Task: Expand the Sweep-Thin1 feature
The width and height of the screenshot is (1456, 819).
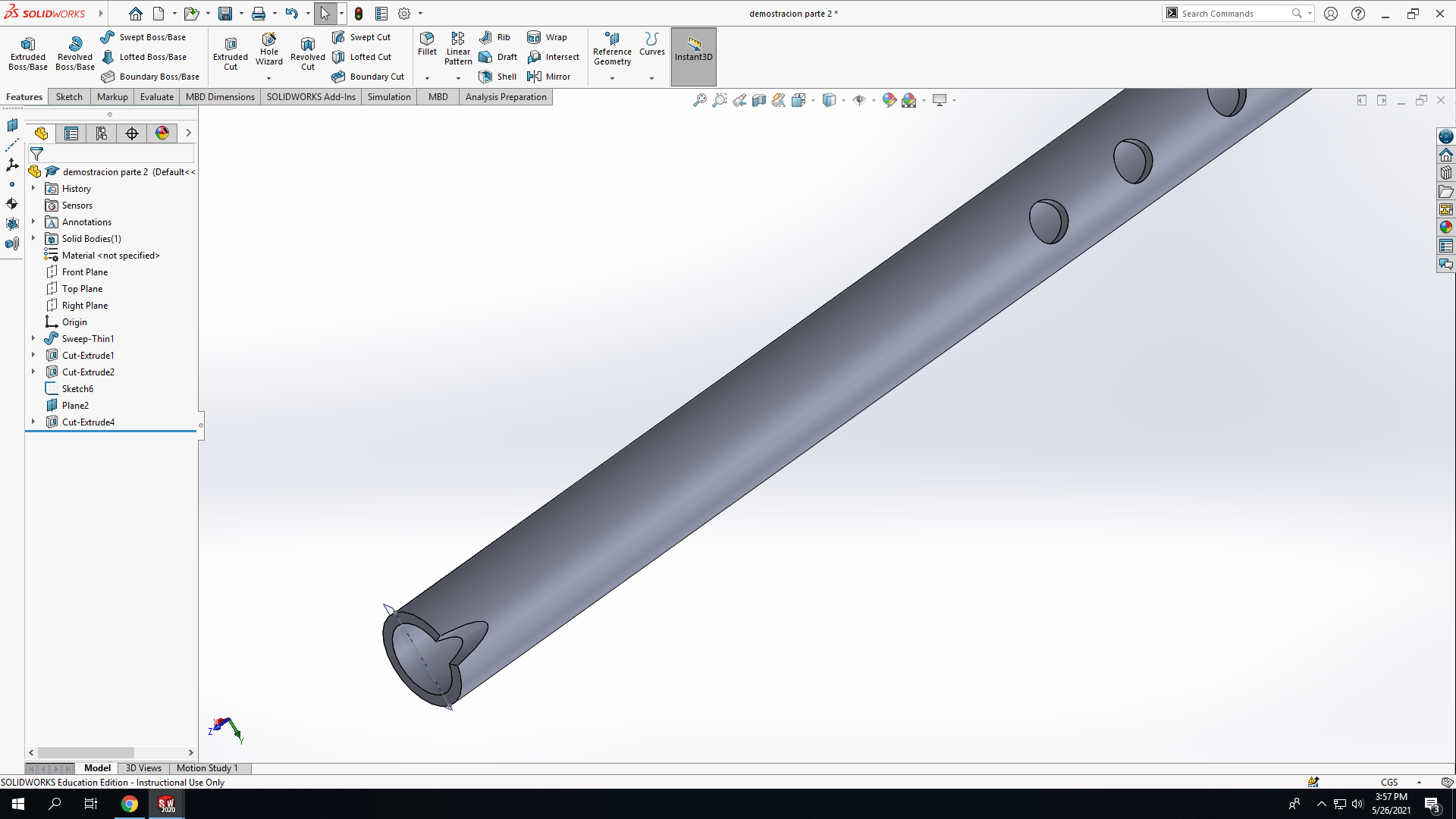Action: click(x=33, y=339)
